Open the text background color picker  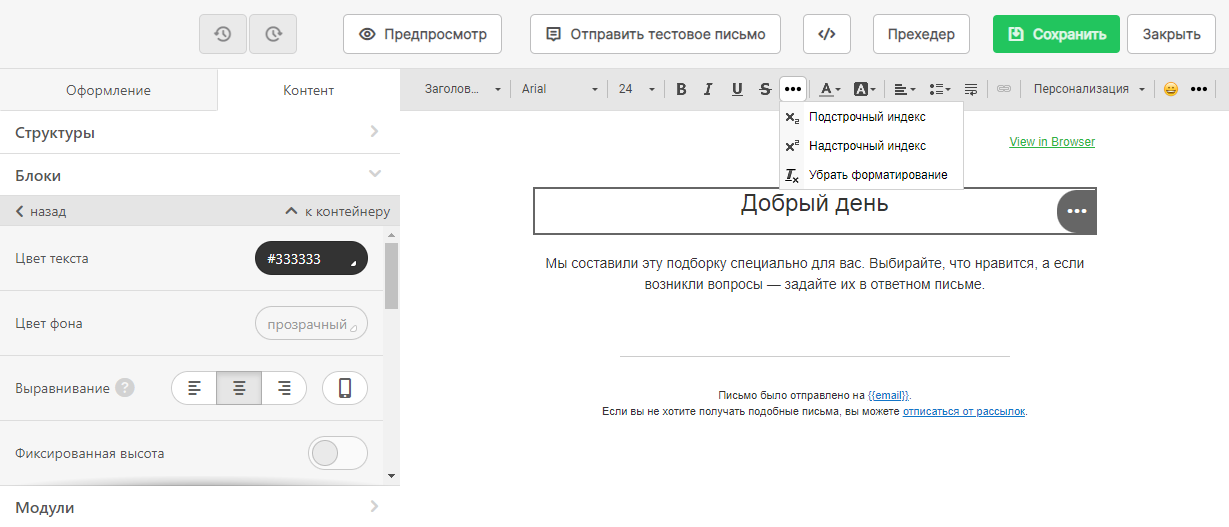pyautogui.click(x=864, y=89)
